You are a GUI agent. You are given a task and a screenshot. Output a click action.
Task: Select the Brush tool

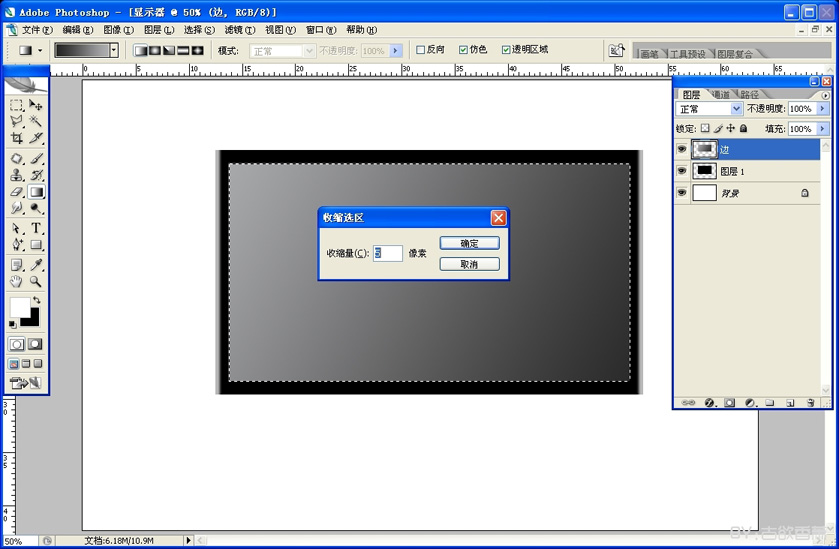36,158
